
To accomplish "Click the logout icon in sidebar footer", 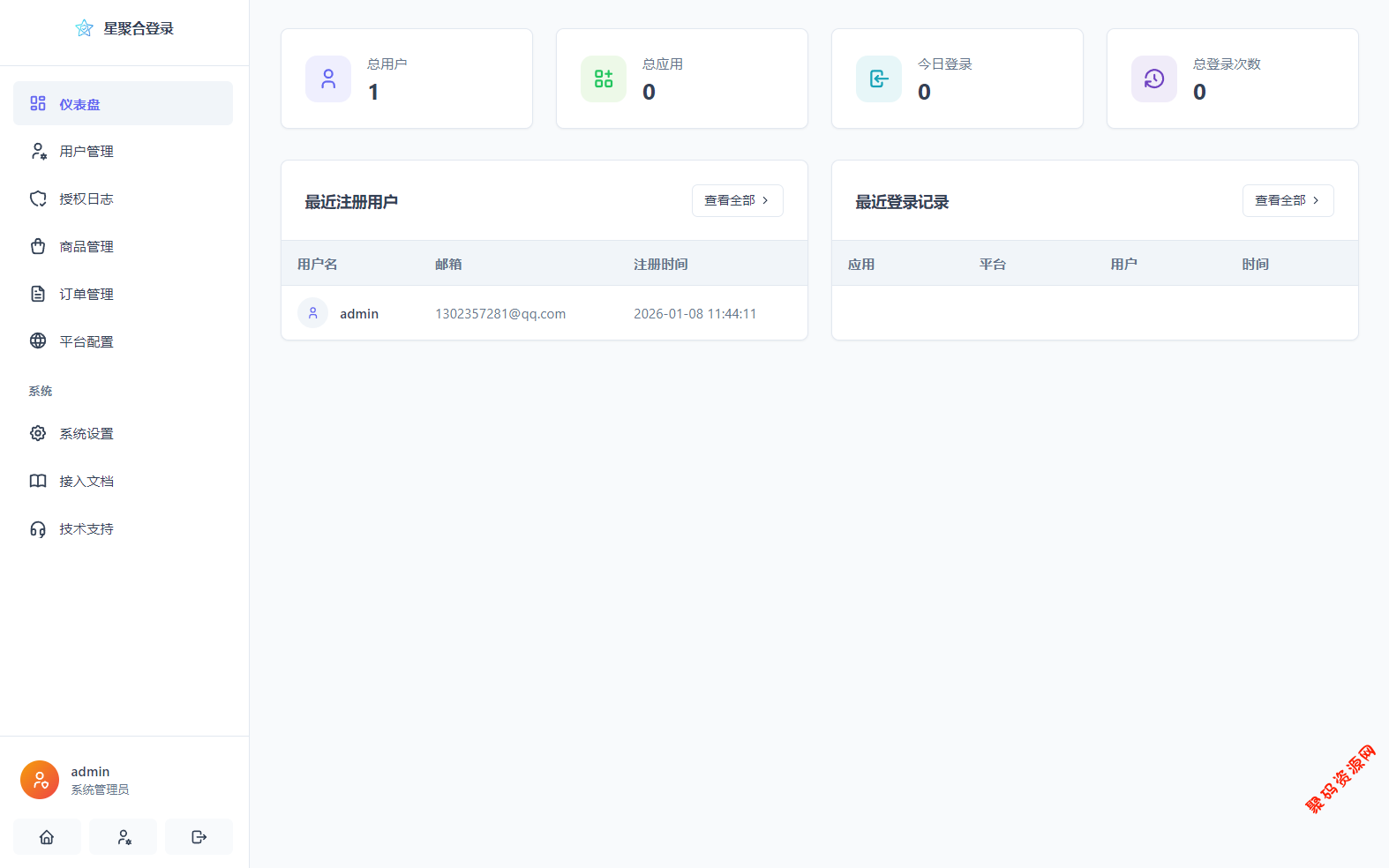I will coord(199,837).
